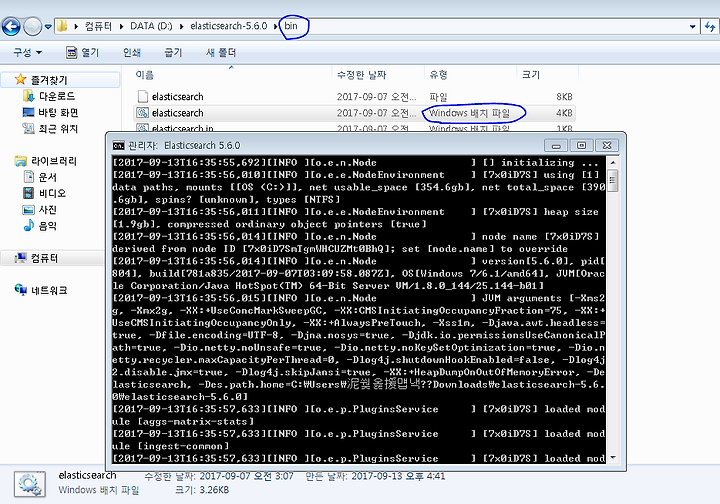This screenshot has width=720, height=504.
Task: Click the folder icon in address bar
Action: (62, 26)
